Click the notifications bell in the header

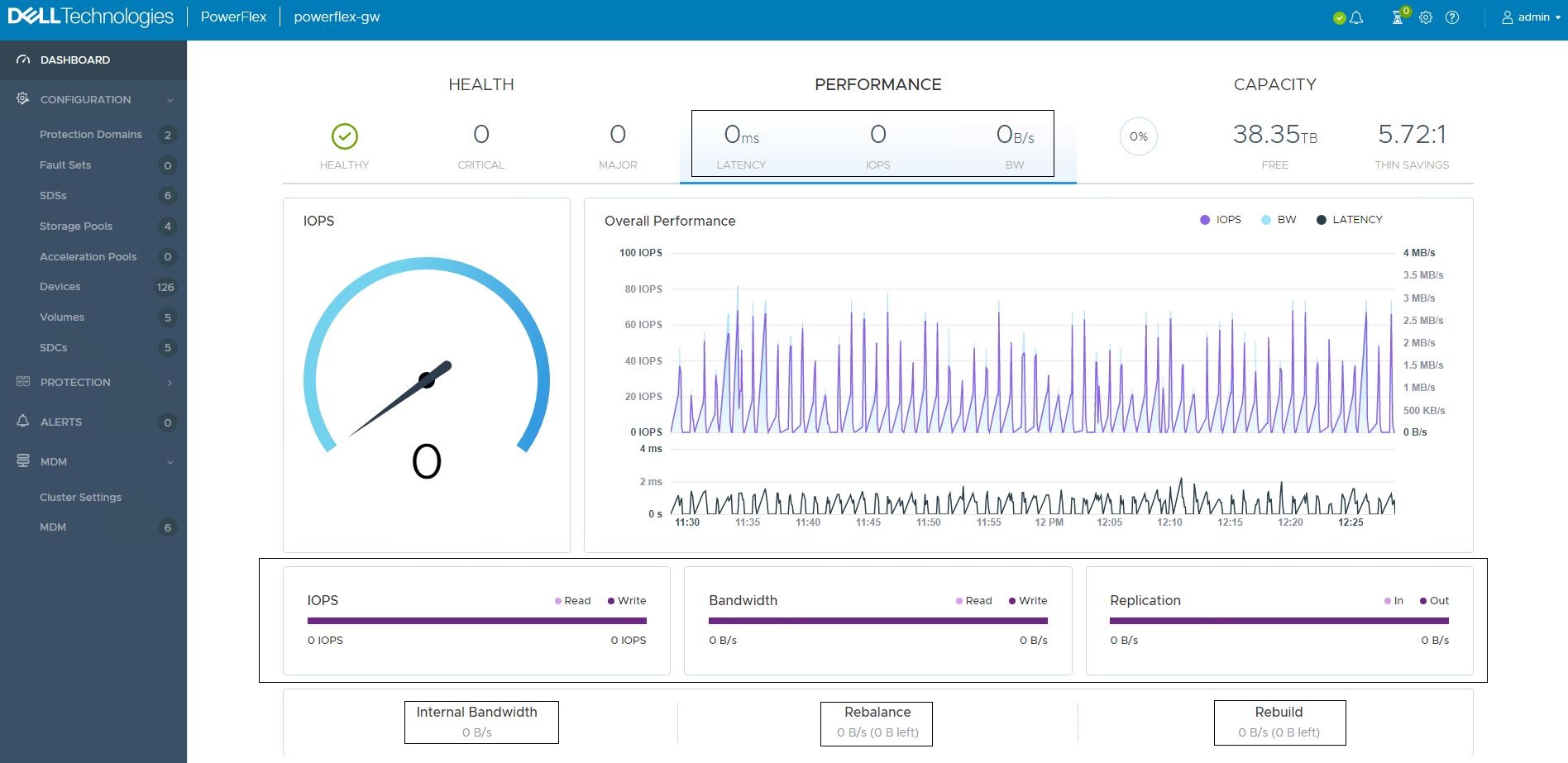(x=1355, y=17)
